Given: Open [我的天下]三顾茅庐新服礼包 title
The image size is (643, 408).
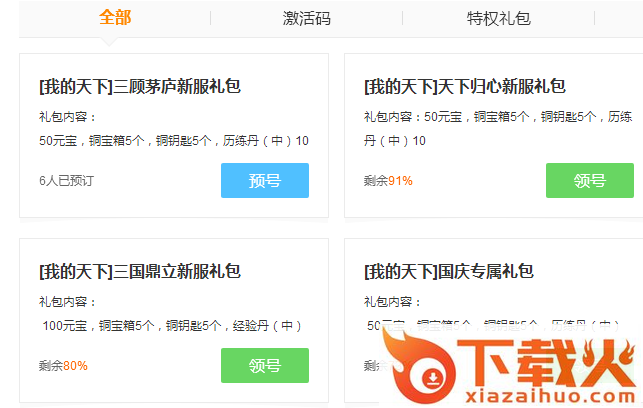Looking at the screenshot, I should tap(140, 87).
